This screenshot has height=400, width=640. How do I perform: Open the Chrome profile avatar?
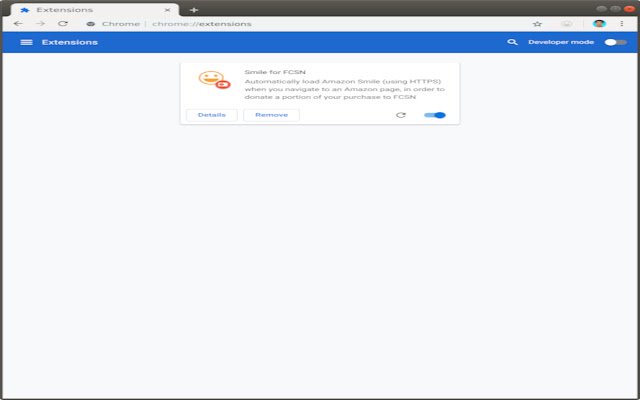coord(599,24)
